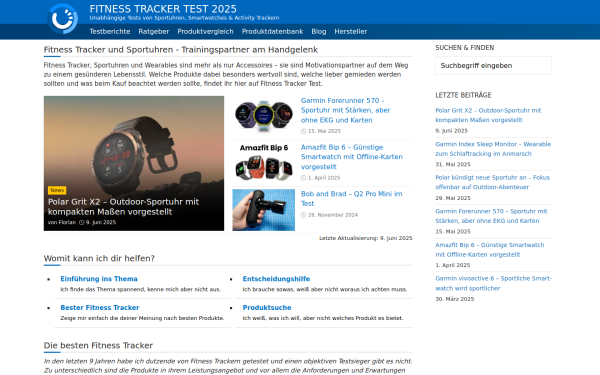Focus the Suchbegriff eingeben search field

[493, 65]
